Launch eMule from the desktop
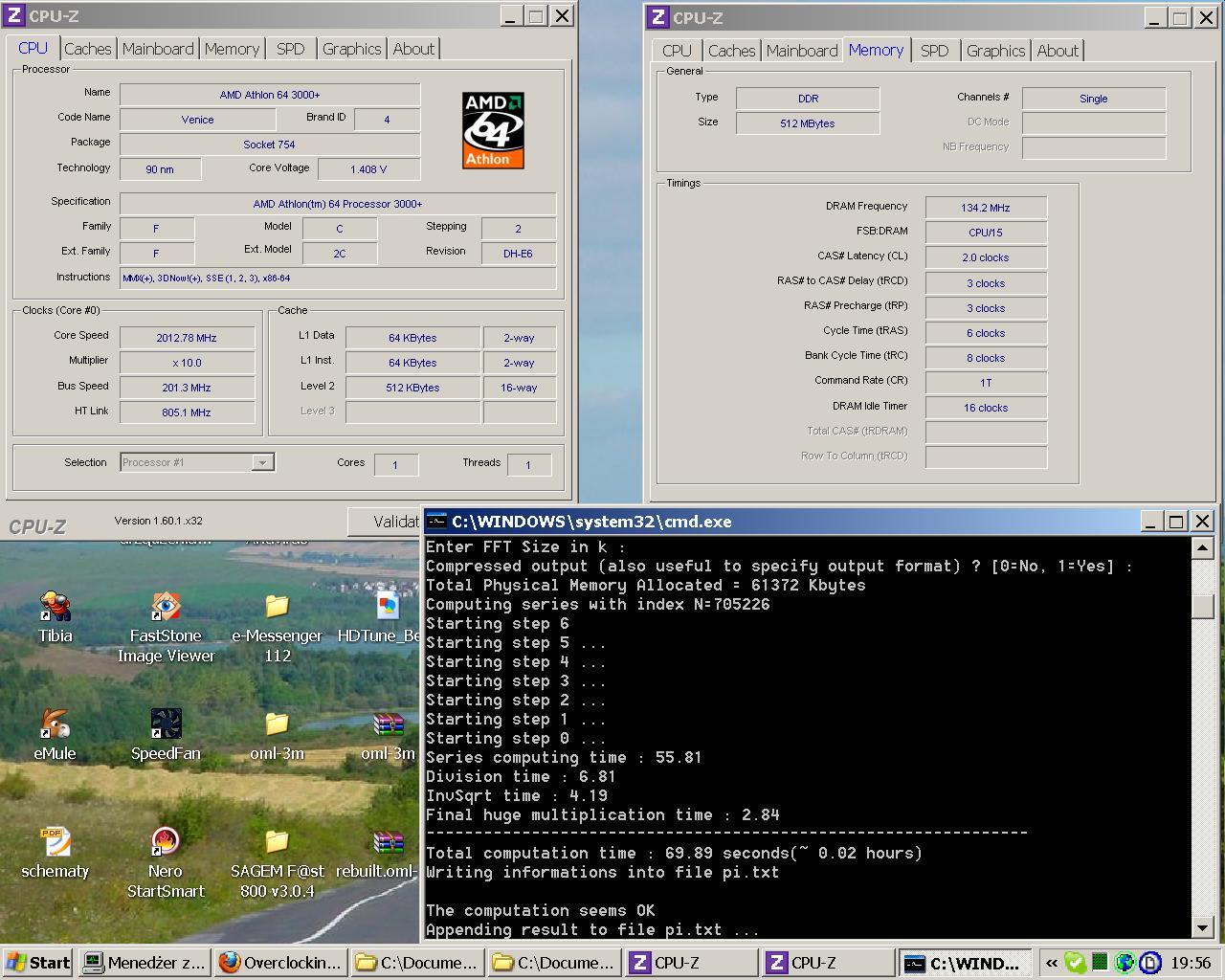Screen dimensions: 1225x980 (55, 724)
